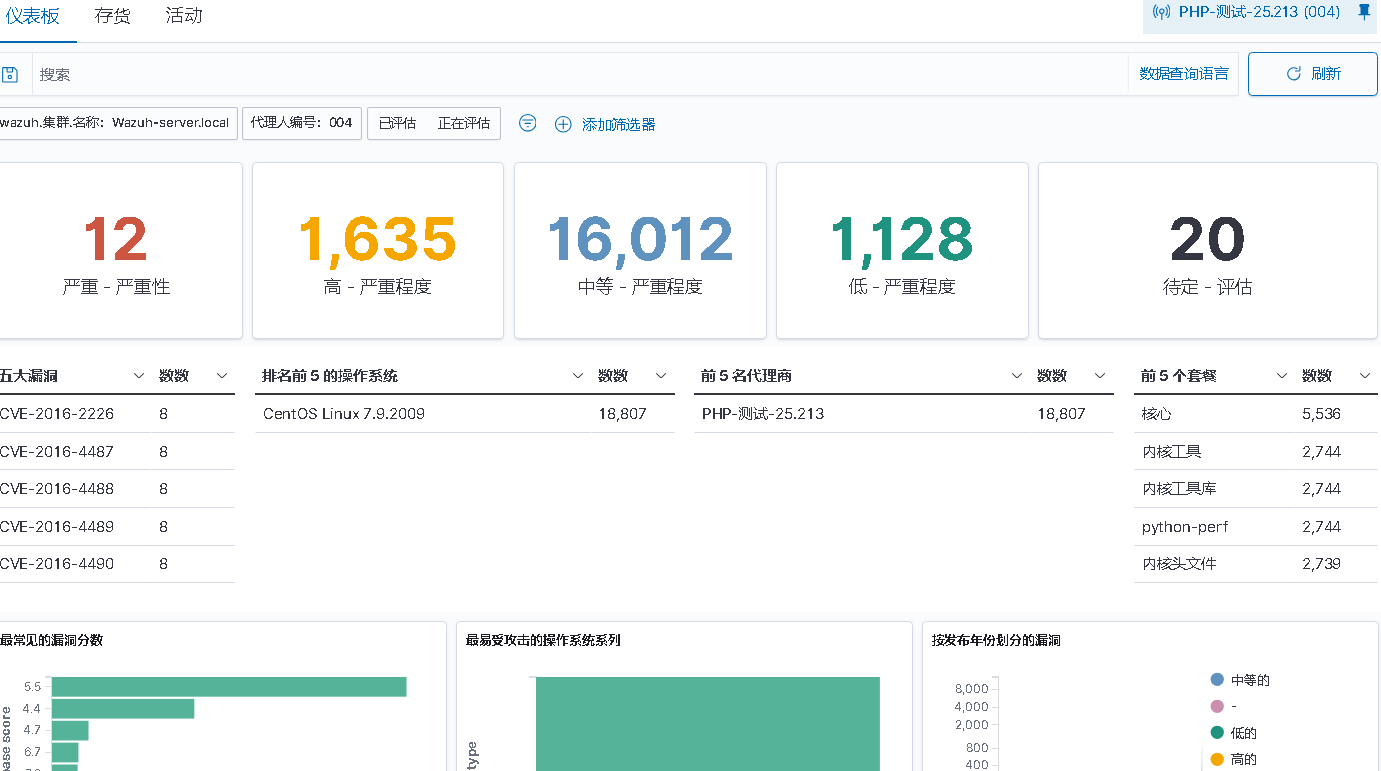
Task: Click CVE-2016-4489 row
Action: [116, 527]
